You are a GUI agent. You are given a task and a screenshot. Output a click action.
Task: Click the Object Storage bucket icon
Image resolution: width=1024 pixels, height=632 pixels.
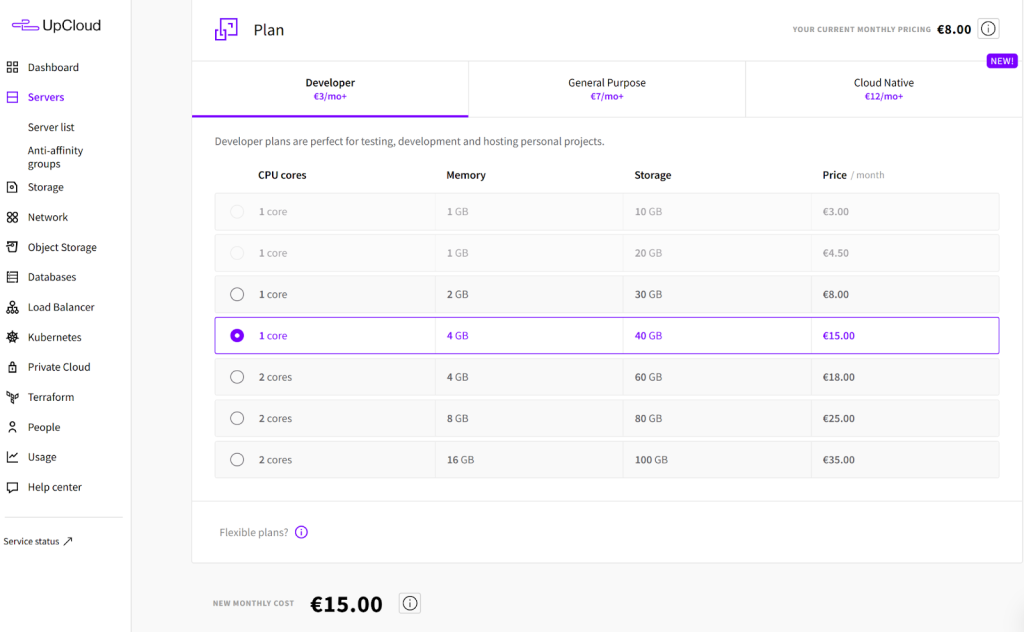tap(12, 247)
